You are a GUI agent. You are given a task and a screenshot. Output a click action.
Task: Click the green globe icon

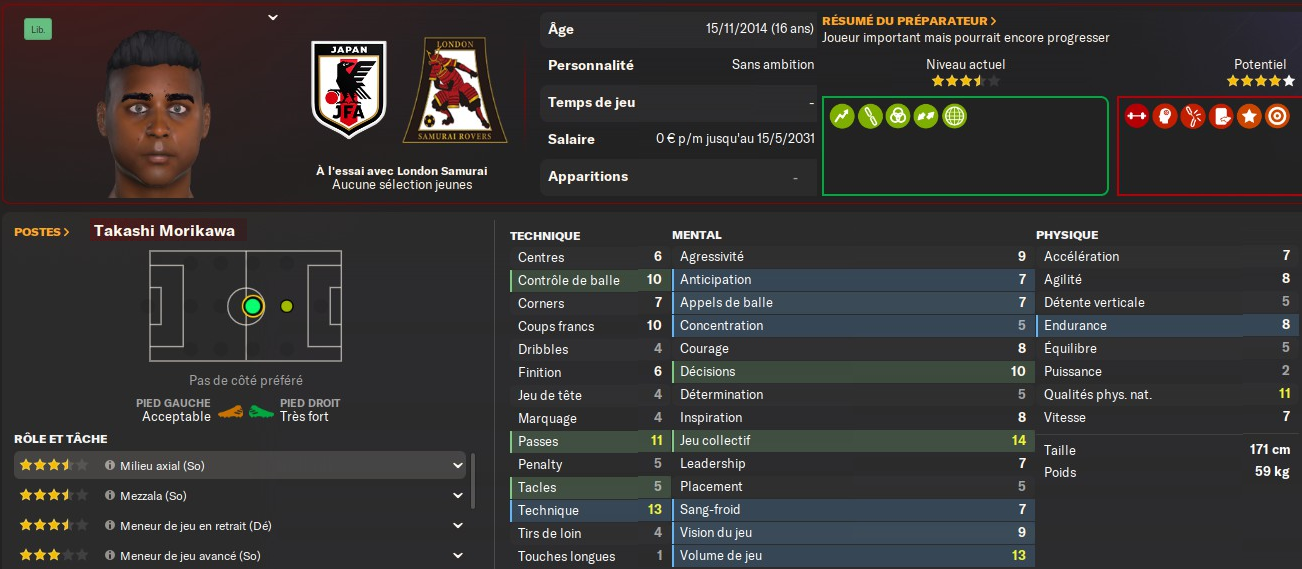pyautogui.click(x=955, y=117)
